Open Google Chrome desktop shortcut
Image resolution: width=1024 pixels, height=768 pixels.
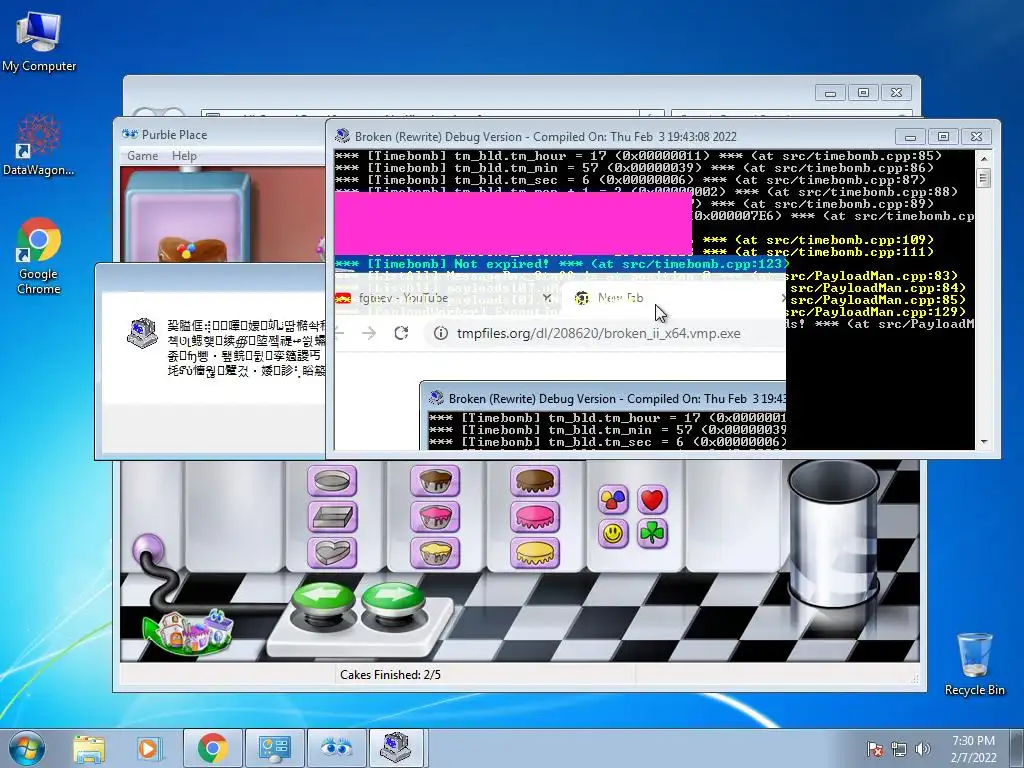[x=39, y=256]
